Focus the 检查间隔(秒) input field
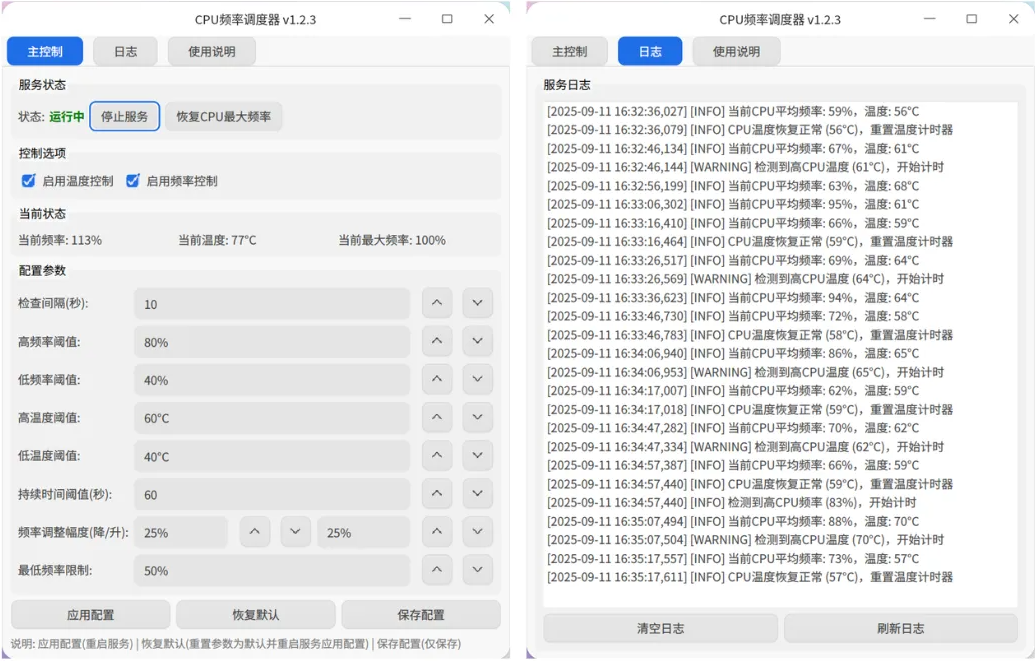The width and height of the screenshot is (1035, 661). pyautogui.click(x=272, y=304)
